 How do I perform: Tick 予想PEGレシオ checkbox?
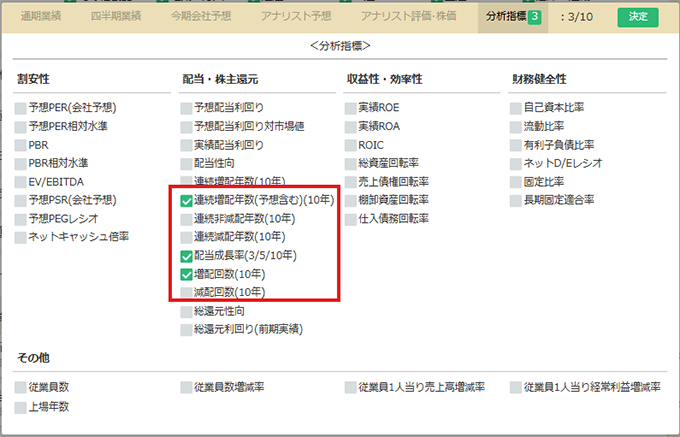click(x=20, y=219)
